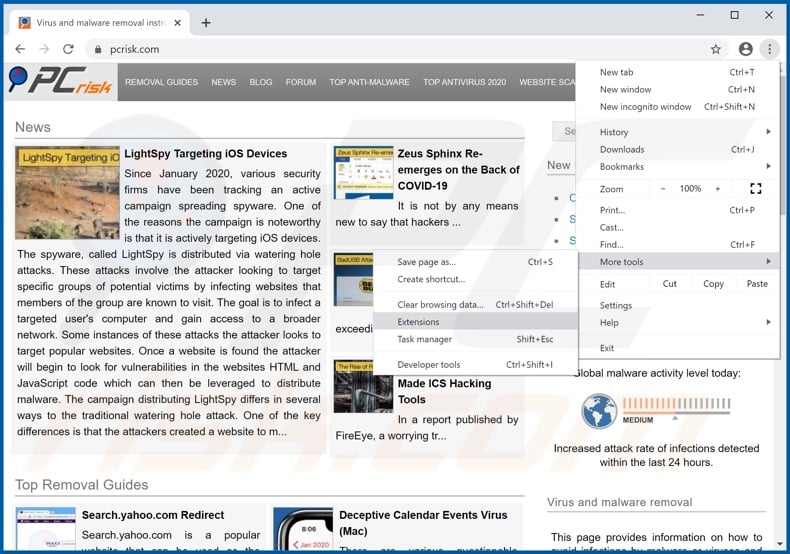This screenshot has width=790, height=554.
Task: Click the Zeus Sphinx article thumbnail
Action: 363,173
